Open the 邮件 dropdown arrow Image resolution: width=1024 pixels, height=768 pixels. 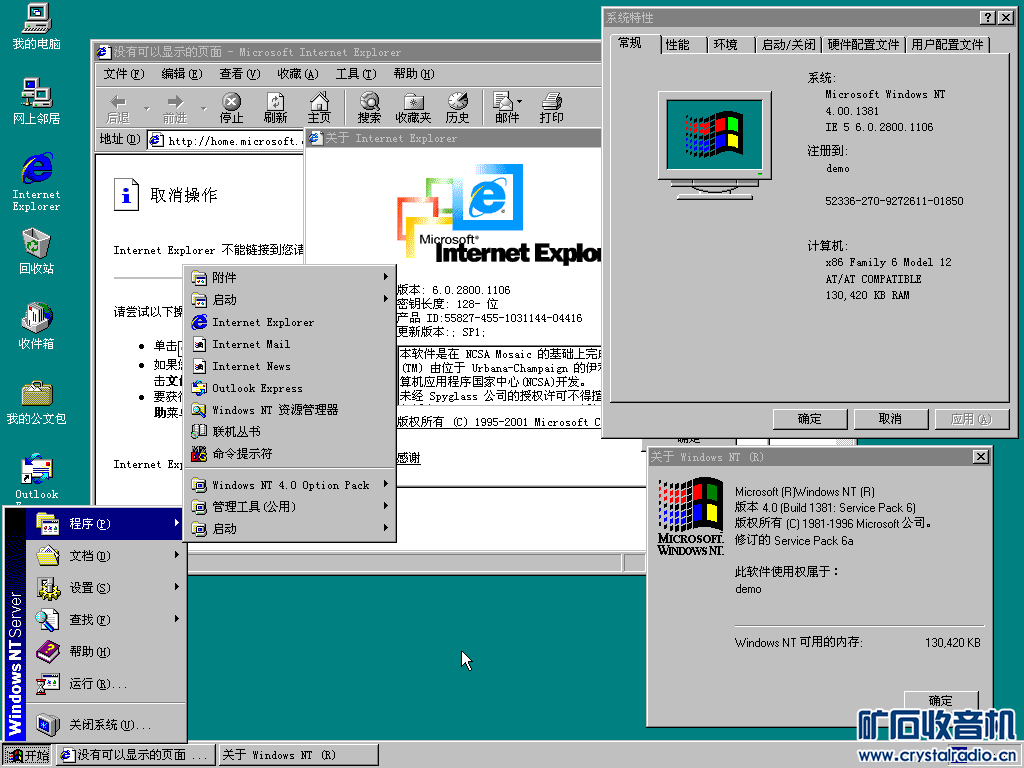click(520, 101)
